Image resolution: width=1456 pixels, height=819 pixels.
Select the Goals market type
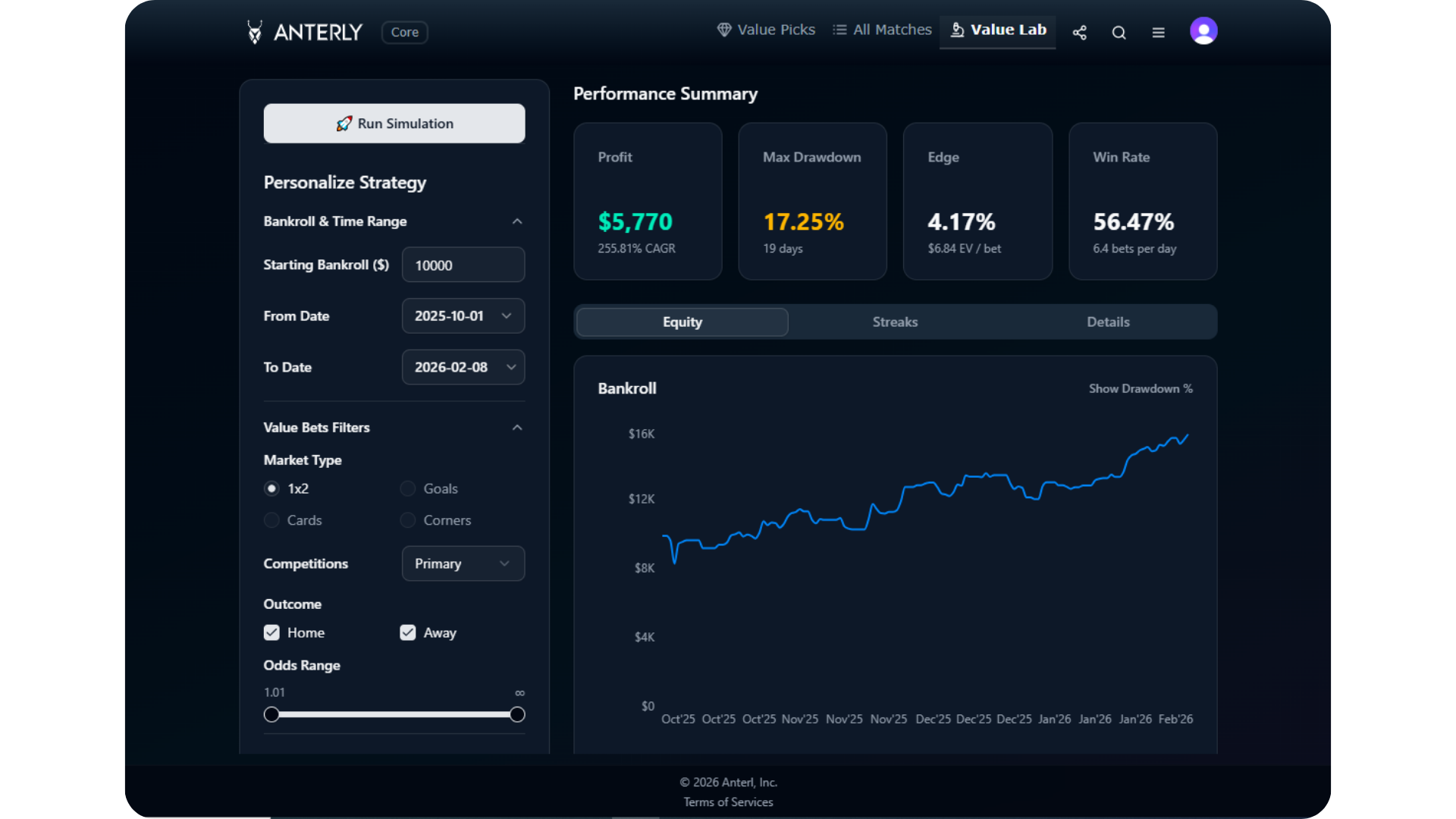coord(407,488)
